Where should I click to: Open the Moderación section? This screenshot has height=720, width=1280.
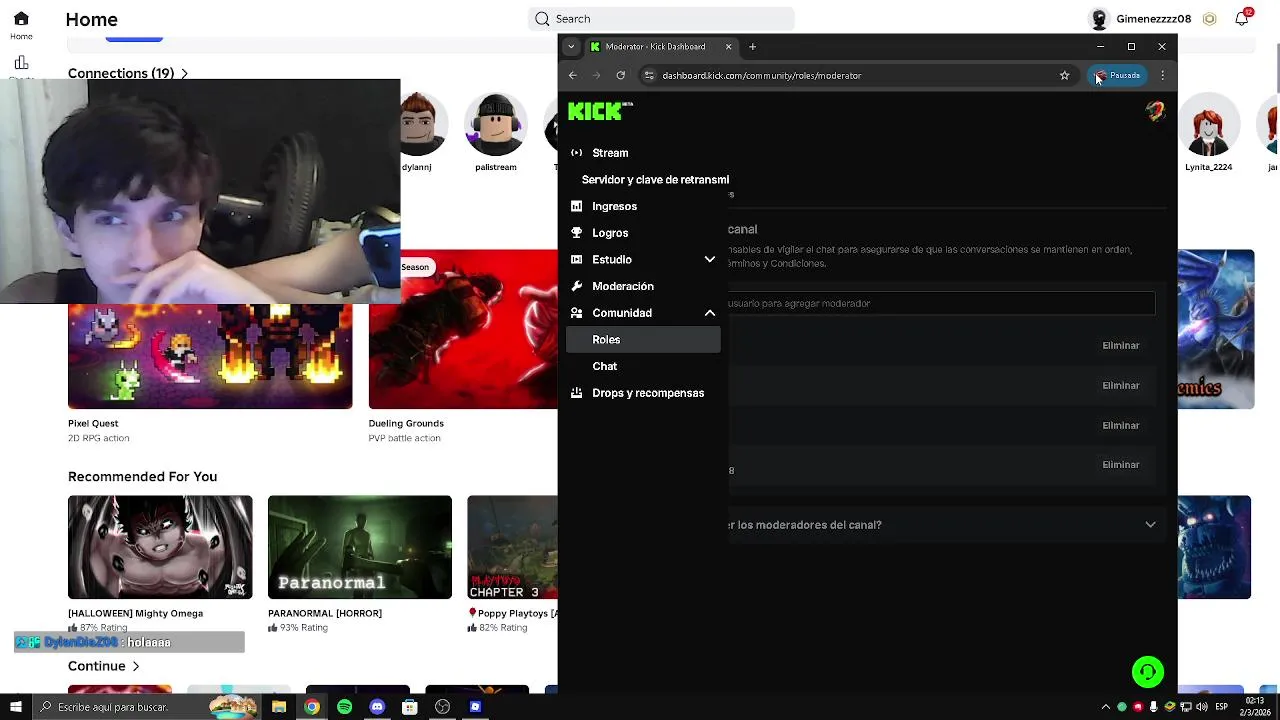(622, 286)
